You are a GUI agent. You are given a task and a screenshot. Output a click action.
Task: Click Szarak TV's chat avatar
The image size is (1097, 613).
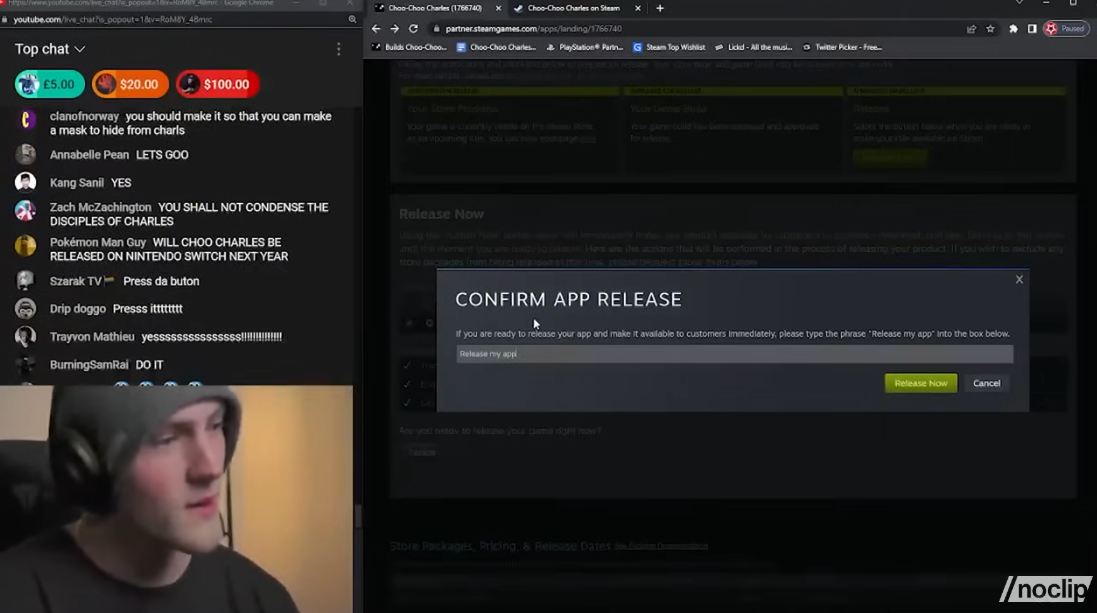coord(25,280)
